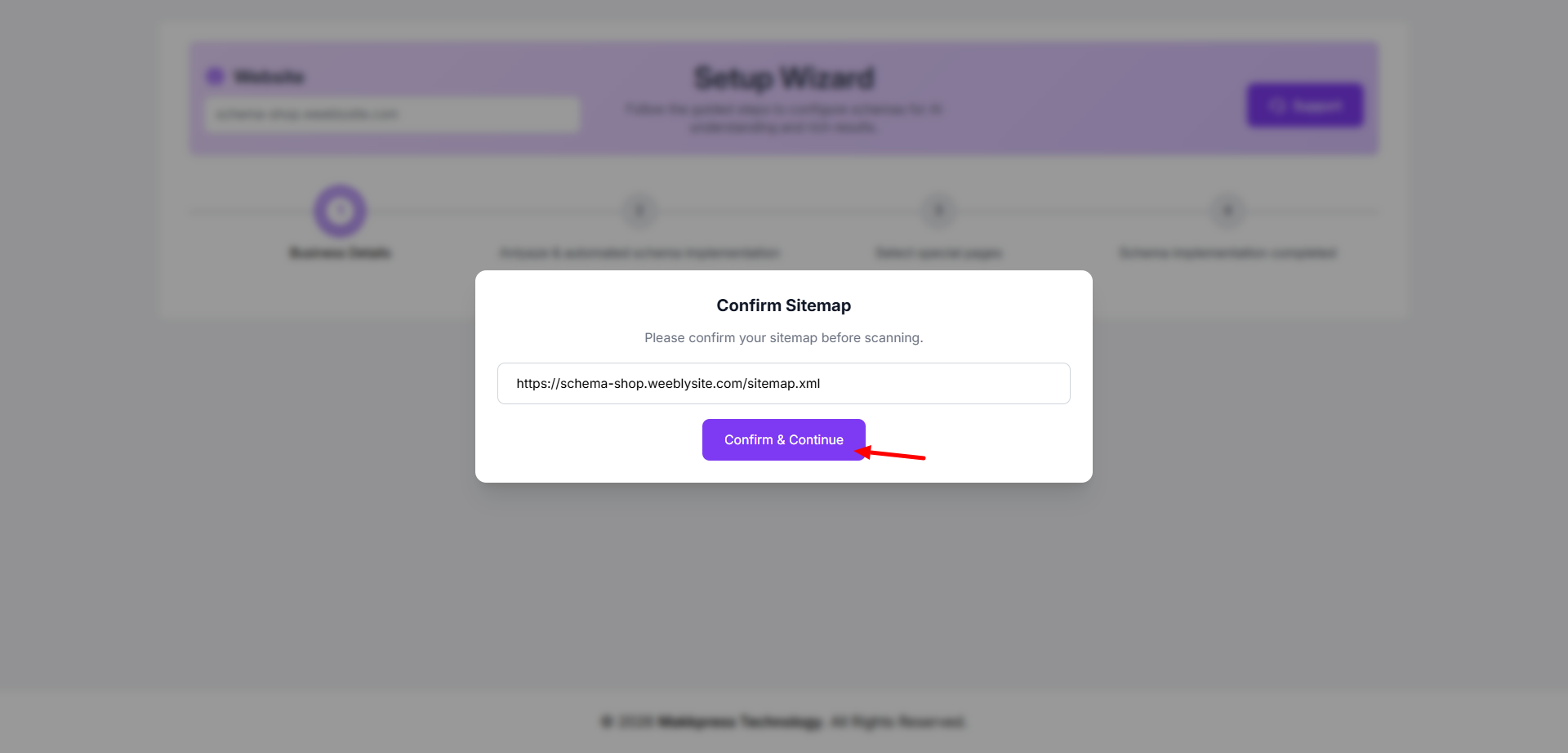Click the purple dot icon beside Website
The height and width of the screenshot is (753, 1568).
pos(216,77)
